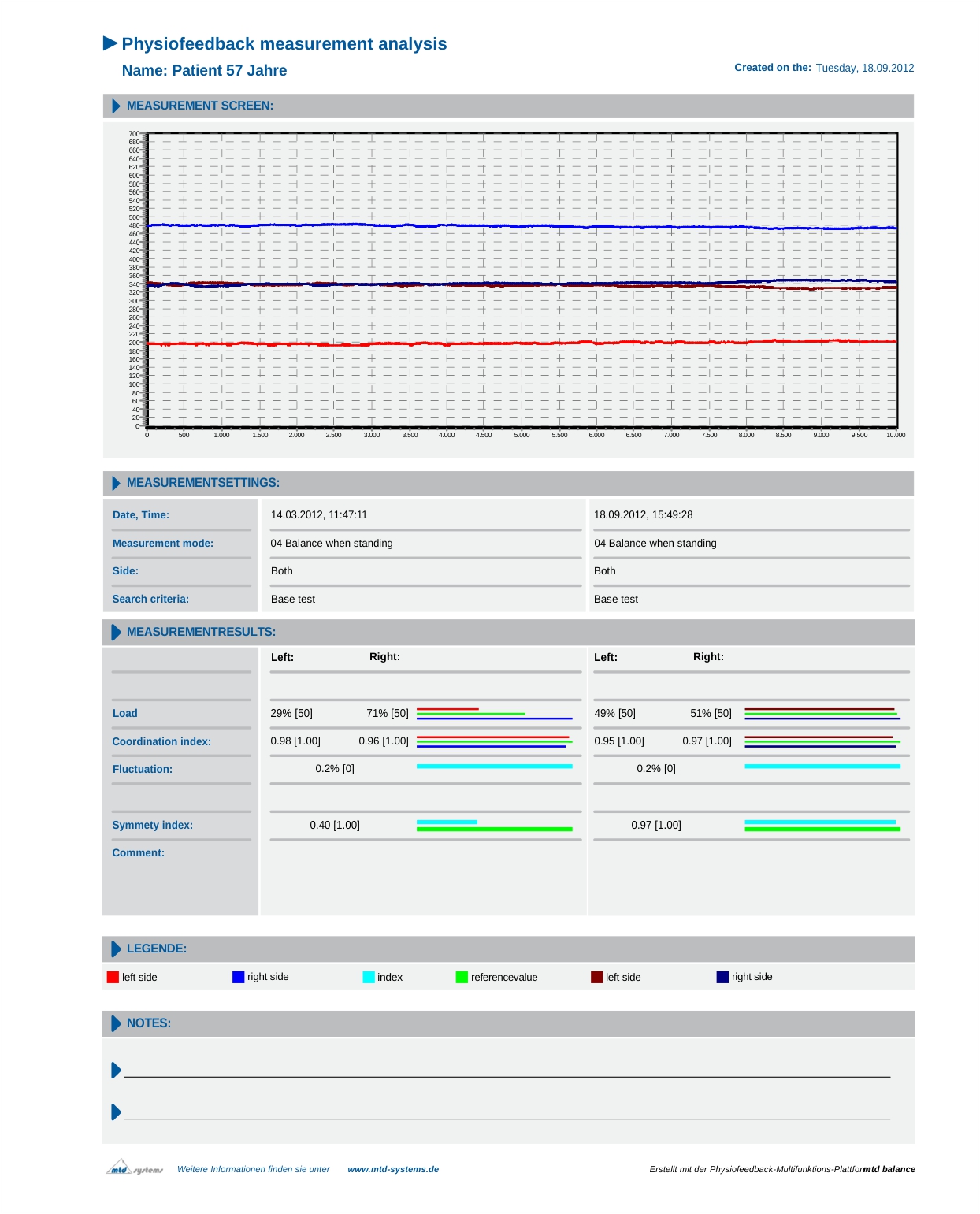Screen dimensions: 980x1214
Task: Click the timestamp '18.09.2012, 15:49:28'
Action: 644,515
